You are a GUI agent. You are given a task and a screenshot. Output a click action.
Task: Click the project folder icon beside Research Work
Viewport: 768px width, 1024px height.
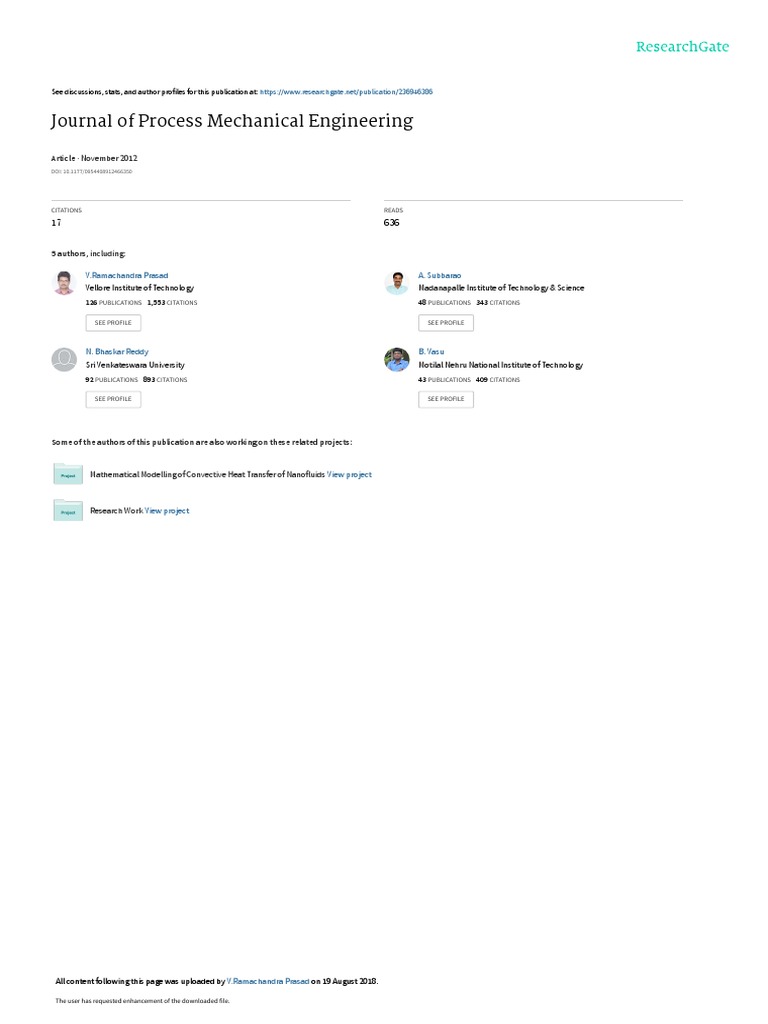point(68,511)
